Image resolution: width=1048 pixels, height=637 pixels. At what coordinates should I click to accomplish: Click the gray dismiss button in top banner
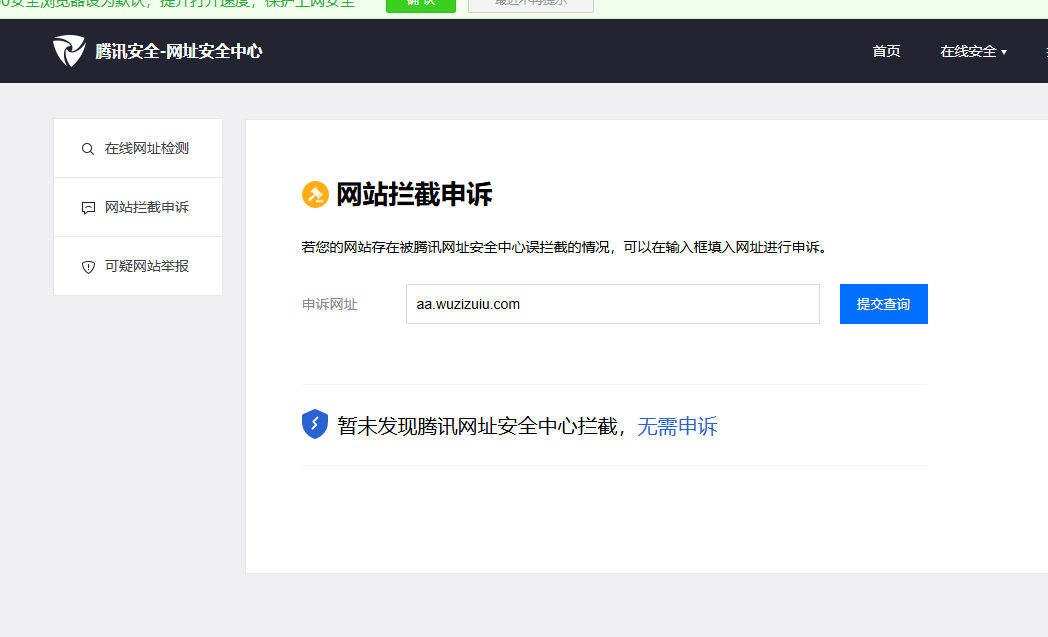click(531, 5)
